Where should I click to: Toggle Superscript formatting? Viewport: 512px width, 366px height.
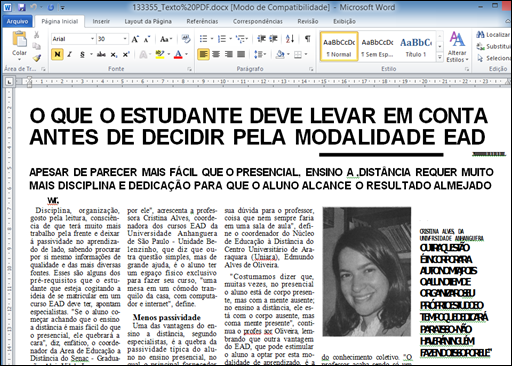click(x=126, y=54)
